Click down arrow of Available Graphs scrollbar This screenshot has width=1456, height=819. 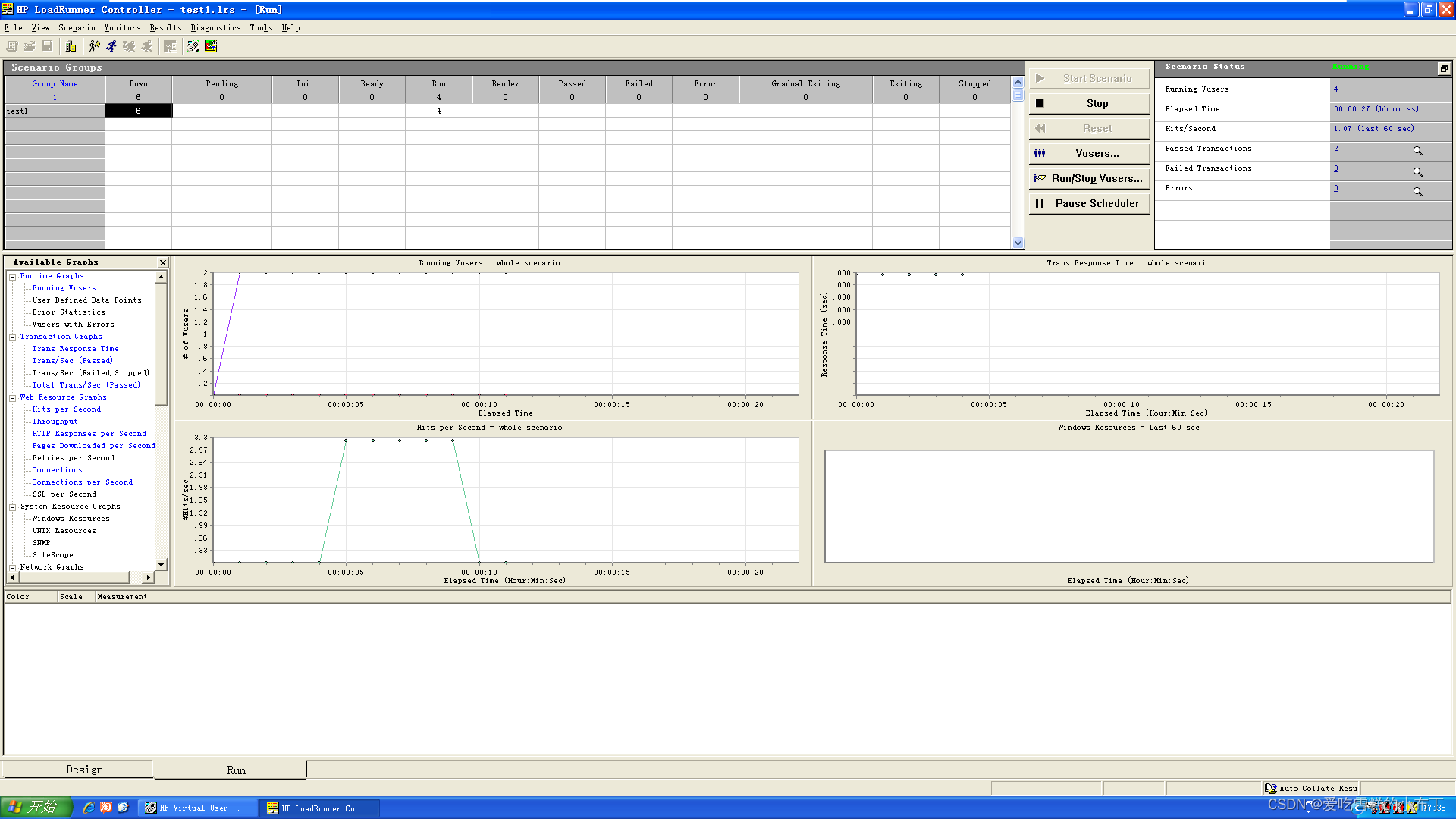coord(161,565)
